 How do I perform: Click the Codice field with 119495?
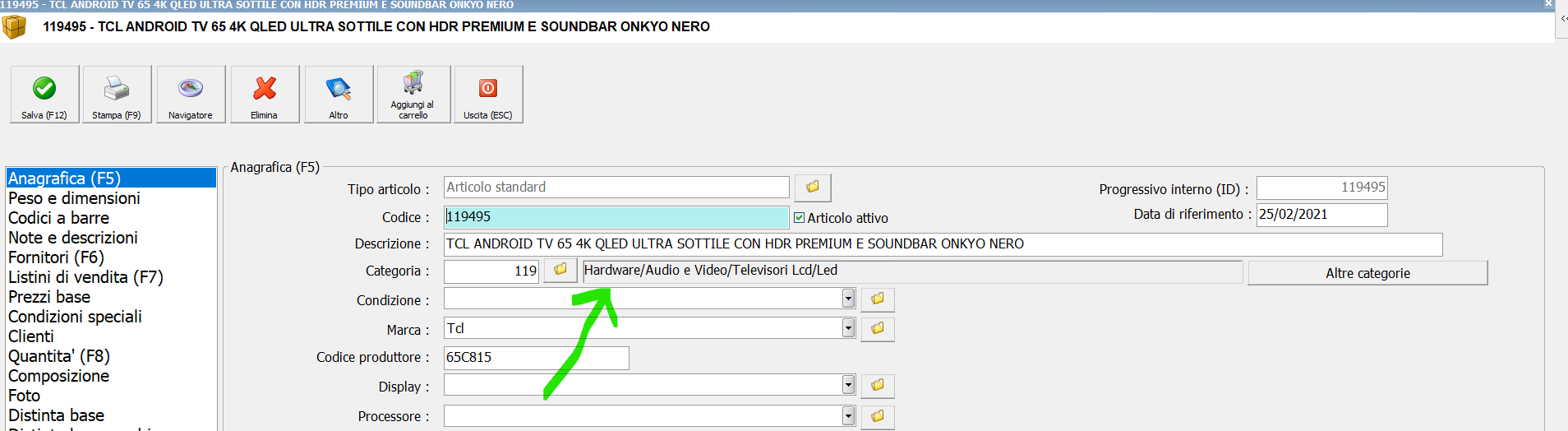click(616, 217)
